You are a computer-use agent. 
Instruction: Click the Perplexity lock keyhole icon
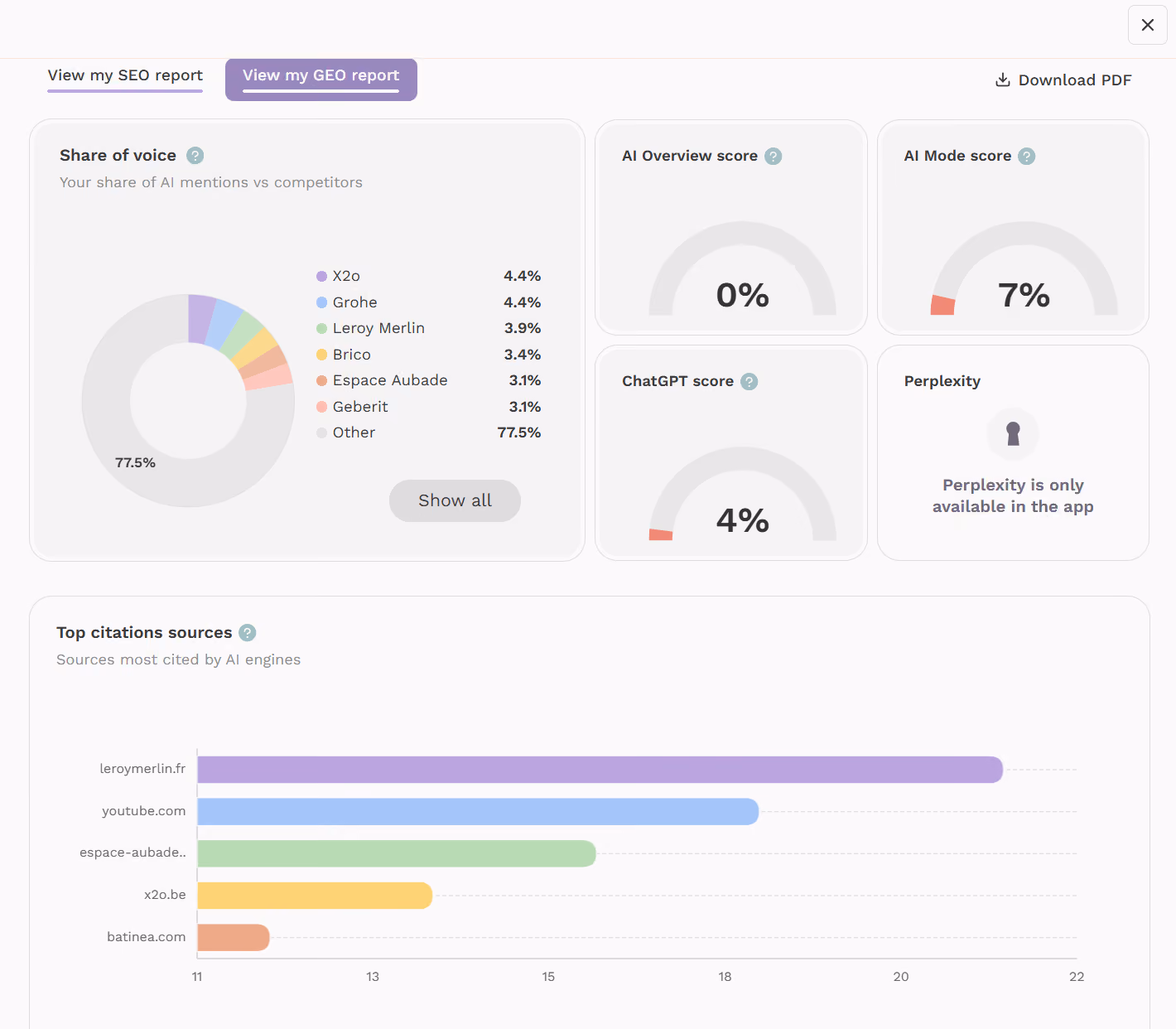[x=1013, y=433]
